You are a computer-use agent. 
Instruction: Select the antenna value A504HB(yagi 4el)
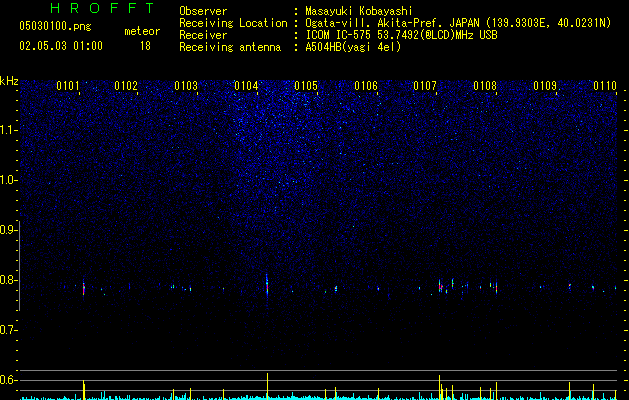click(353, 47)
